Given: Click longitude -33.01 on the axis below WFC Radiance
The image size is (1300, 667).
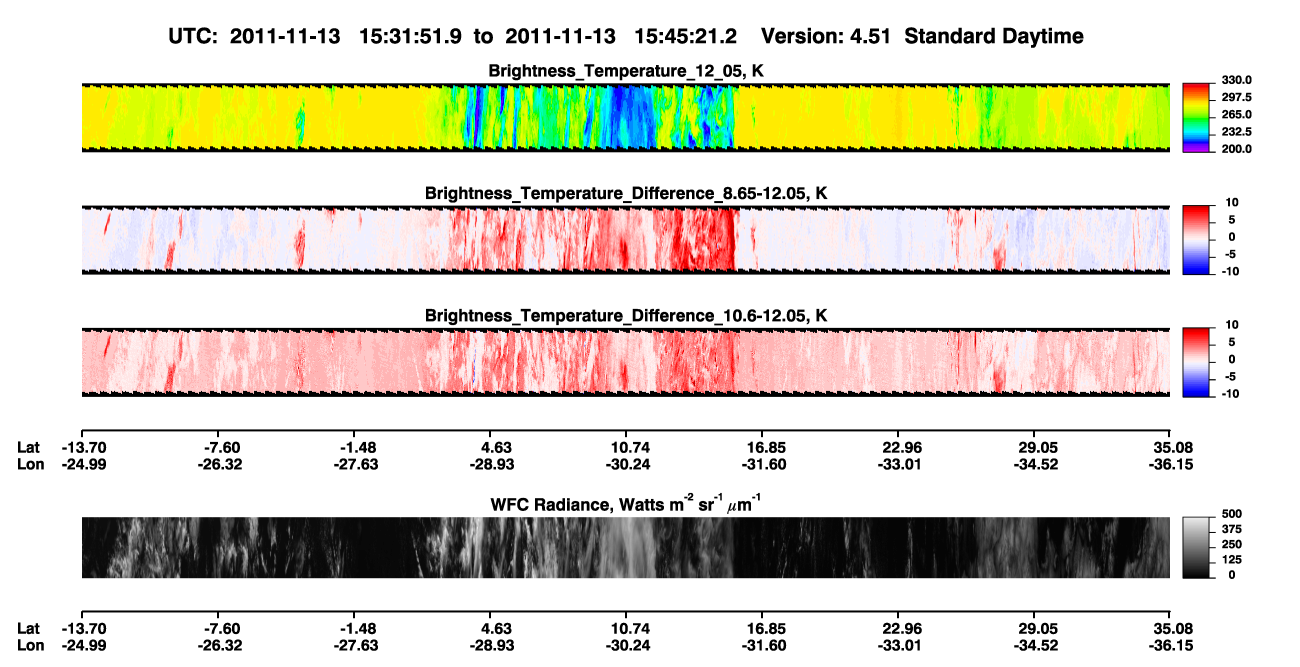Looking at the screenshot, I should (x=902, y=645).
